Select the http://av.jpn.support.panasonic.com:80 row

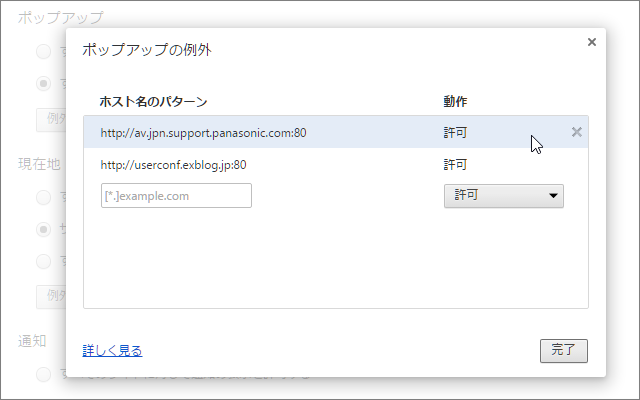tap(336, 132)
